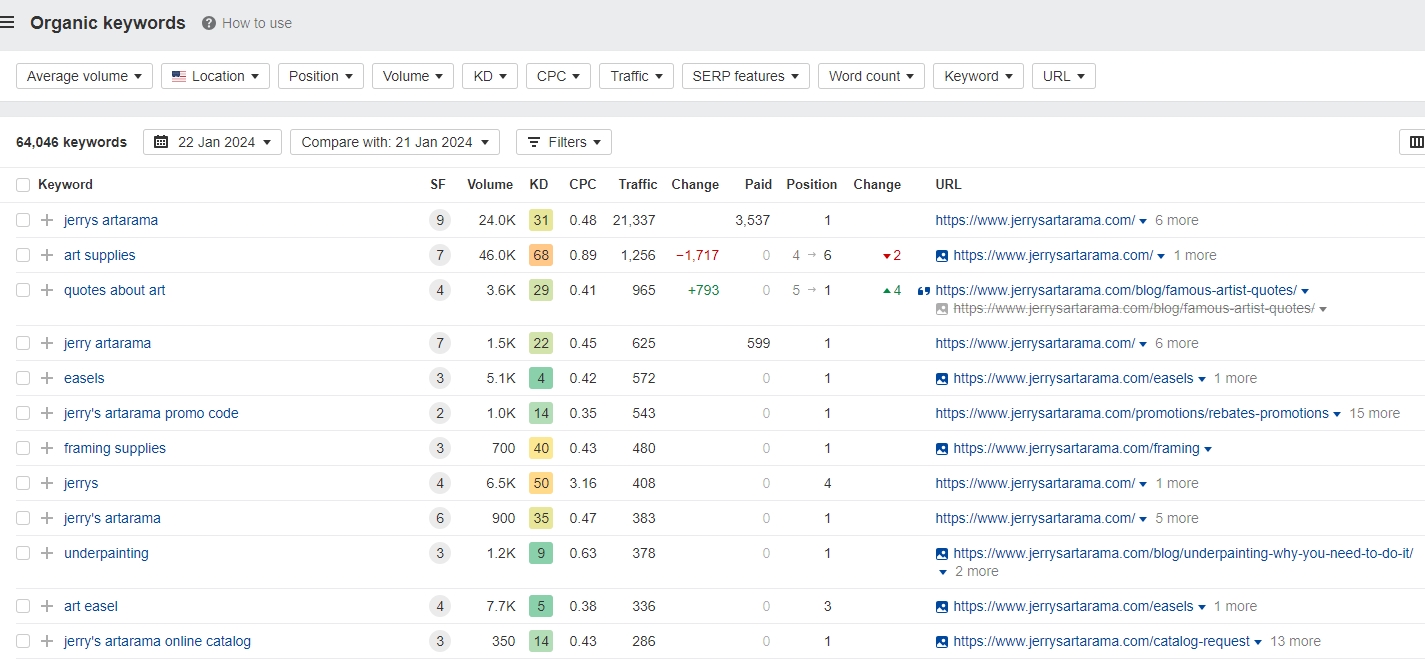Check the jerrys artarama row checkbox
The image size is (1425, 662).
(x=23, y=220)
